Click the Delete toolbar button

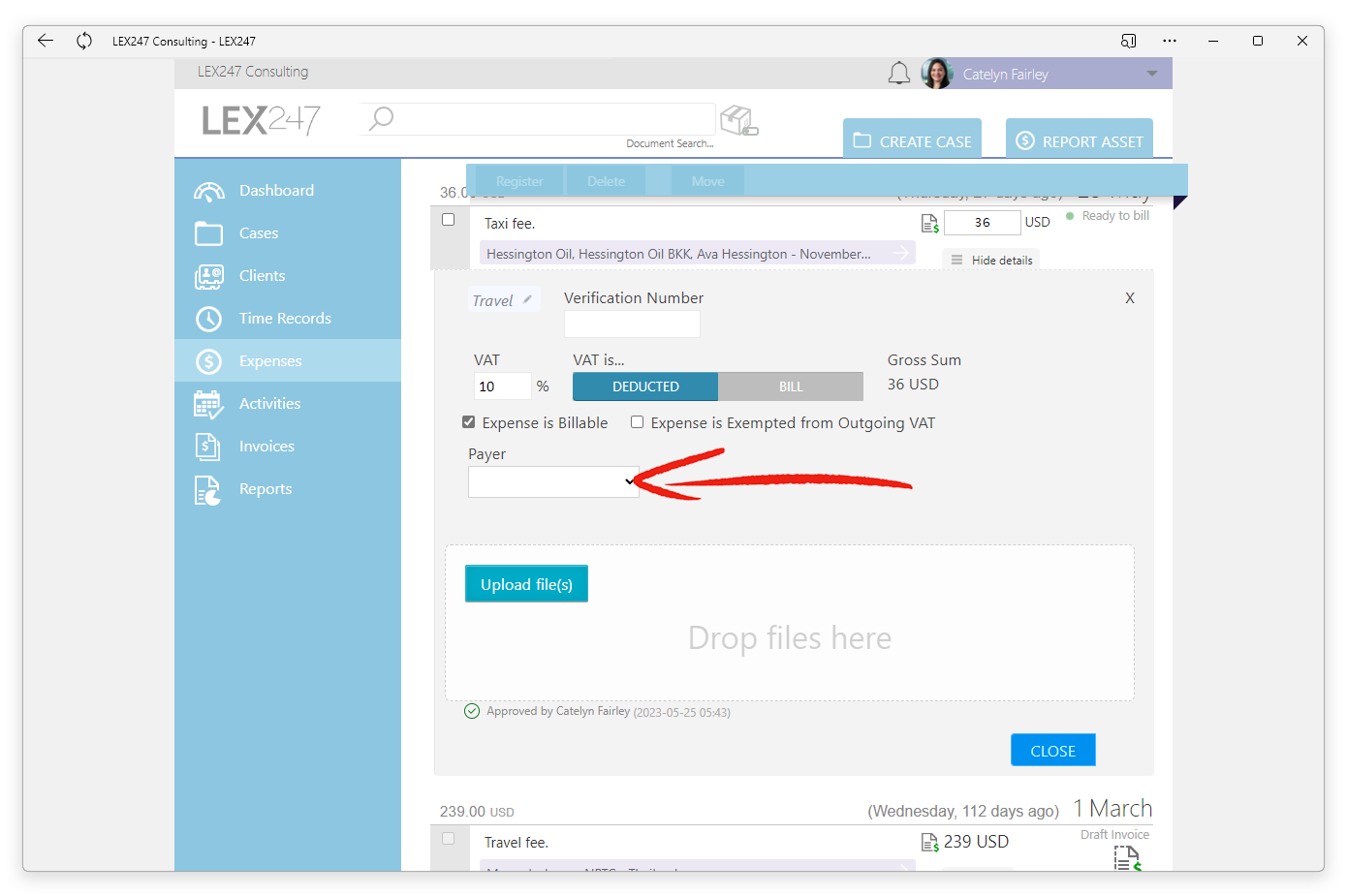pyautogui.click(x=606, y=181)
